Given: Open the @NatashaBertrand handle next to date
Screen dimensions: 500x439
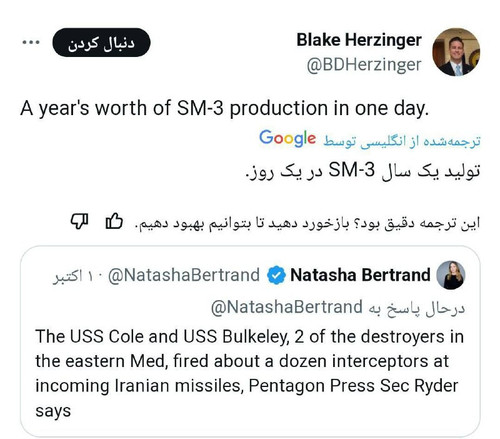Looking at the screenshot, I should click(184, 275).
